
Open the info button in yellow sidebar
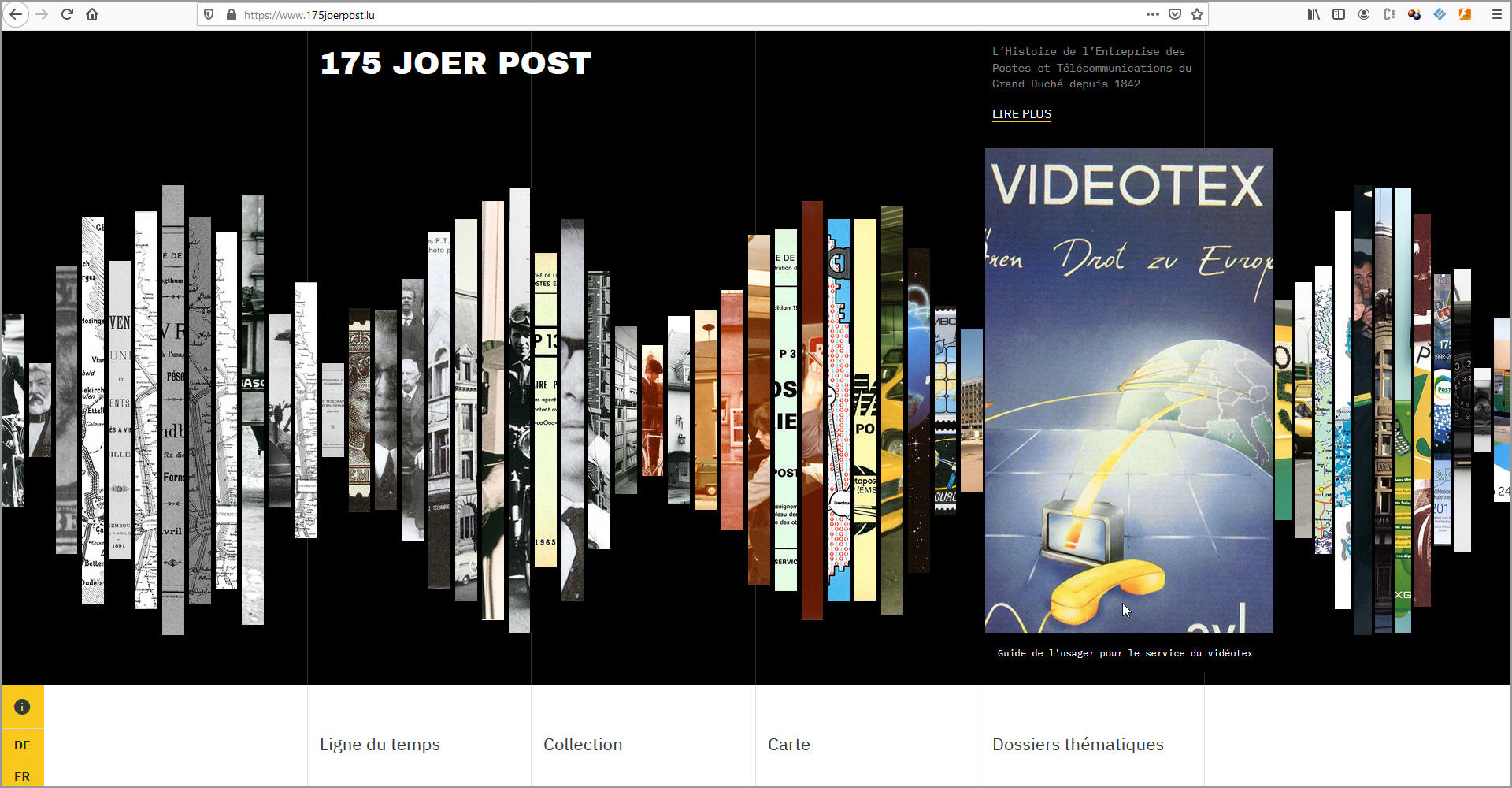point(22,707)
